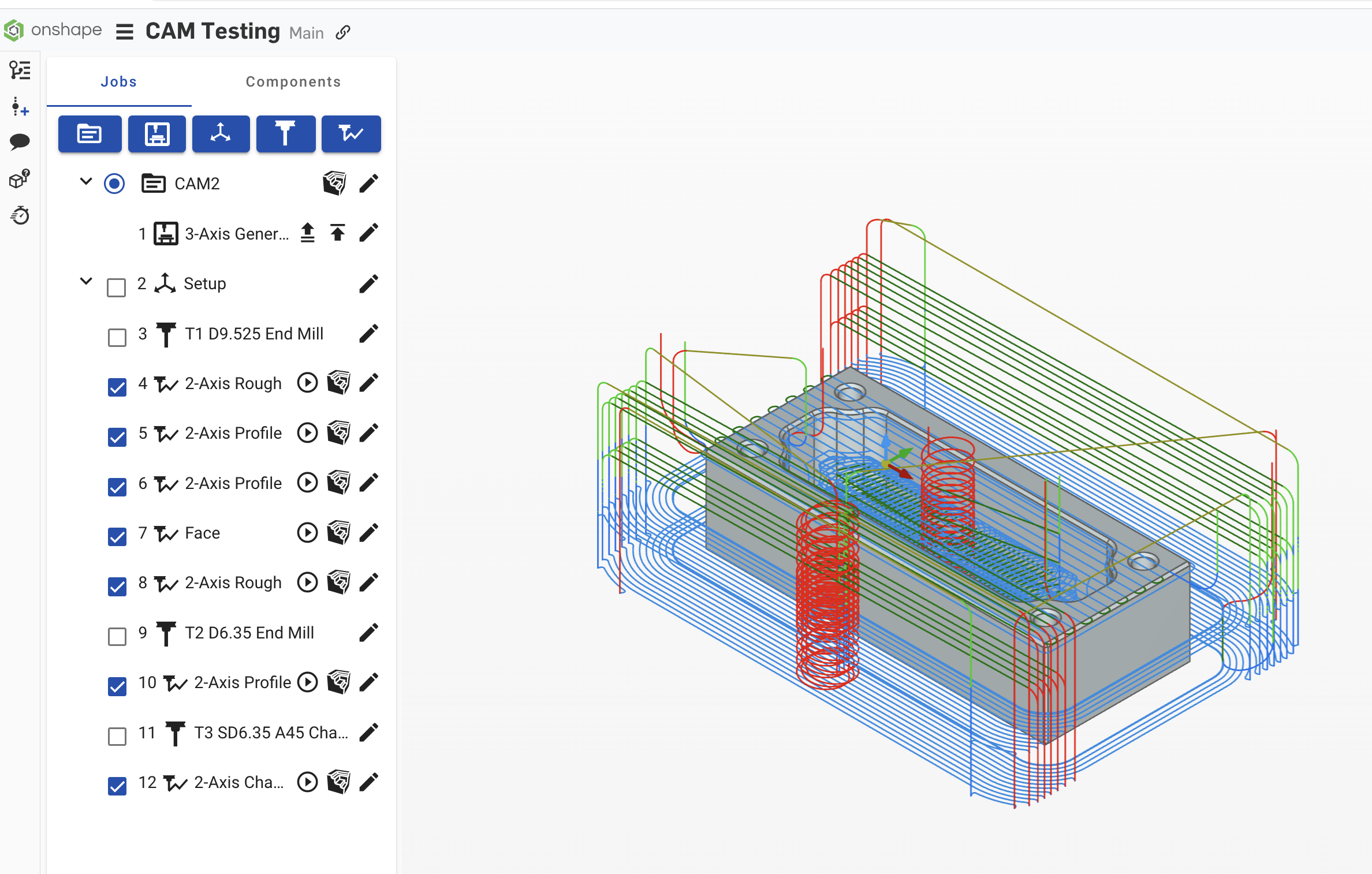Screen dimensions: 1372x874
Task: Check the T2 D6.35 End Mill box
Action: [117, 636]
